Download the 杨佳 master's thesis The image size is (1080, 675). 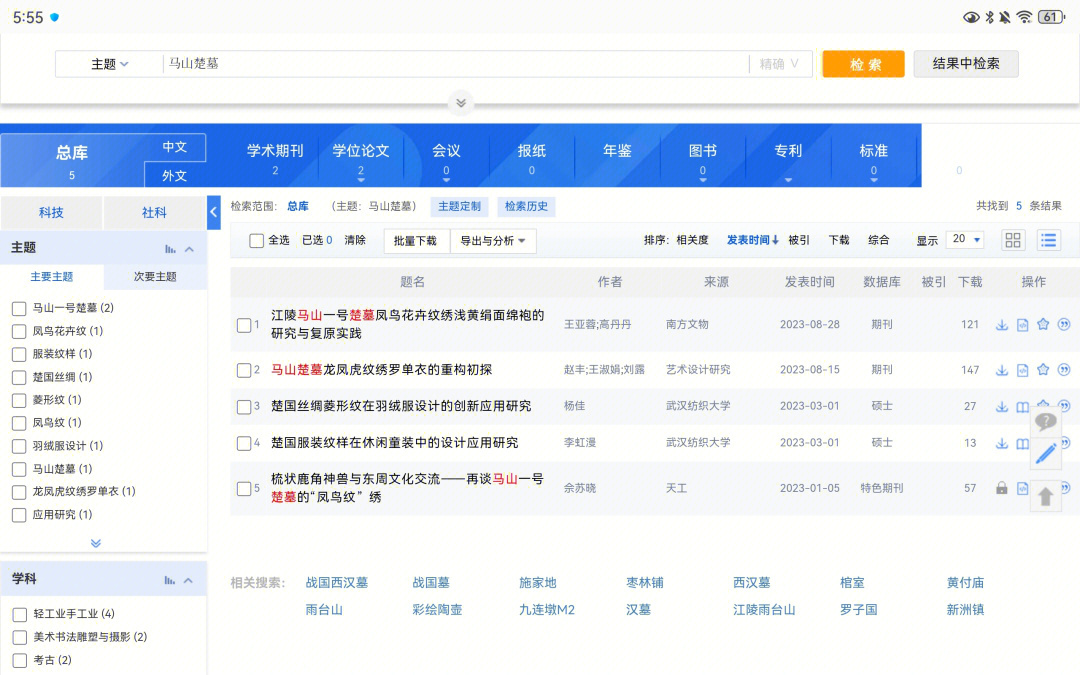[1001, 406]
